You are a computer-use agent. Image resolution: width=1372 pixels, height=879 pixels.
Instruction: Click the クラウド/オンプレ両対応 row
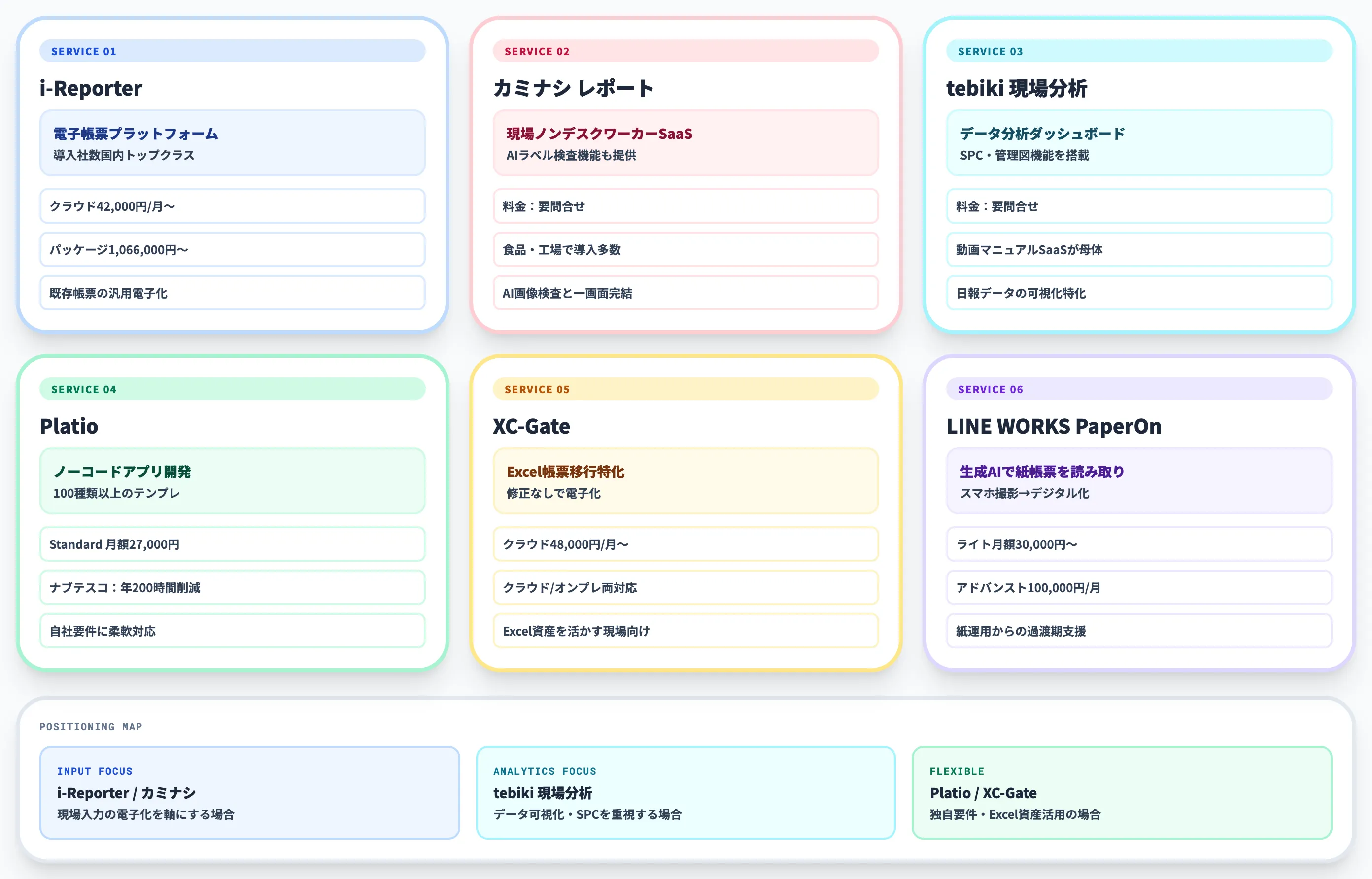pos(685,587)
